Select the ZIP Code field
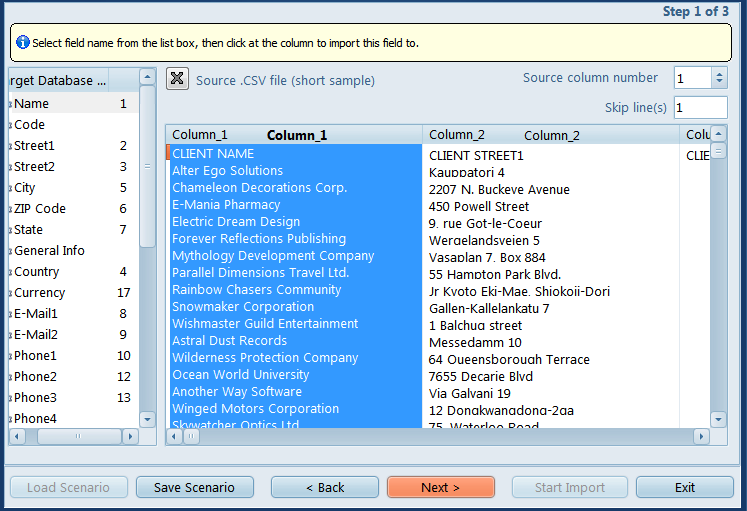 click(x=40, y=209)
